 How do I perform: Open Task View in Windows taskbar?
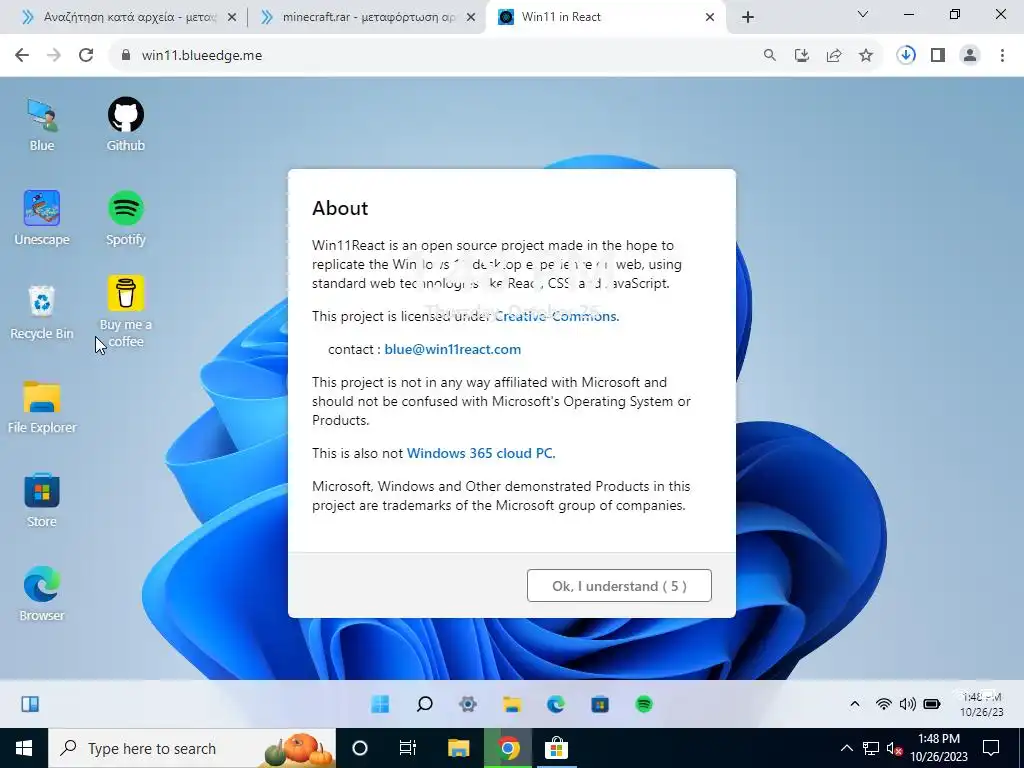coord(408,748)
